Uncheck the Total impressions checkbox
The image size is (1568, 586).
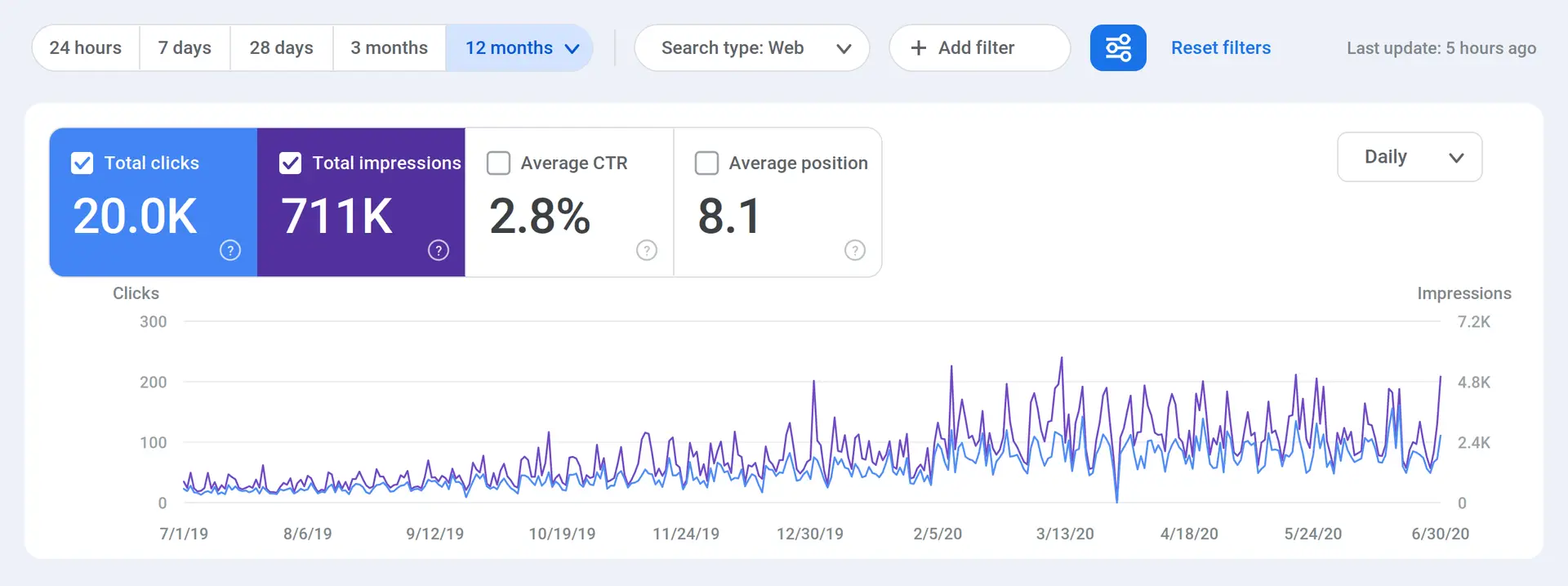pyautogui.click(x=291, y=163)
